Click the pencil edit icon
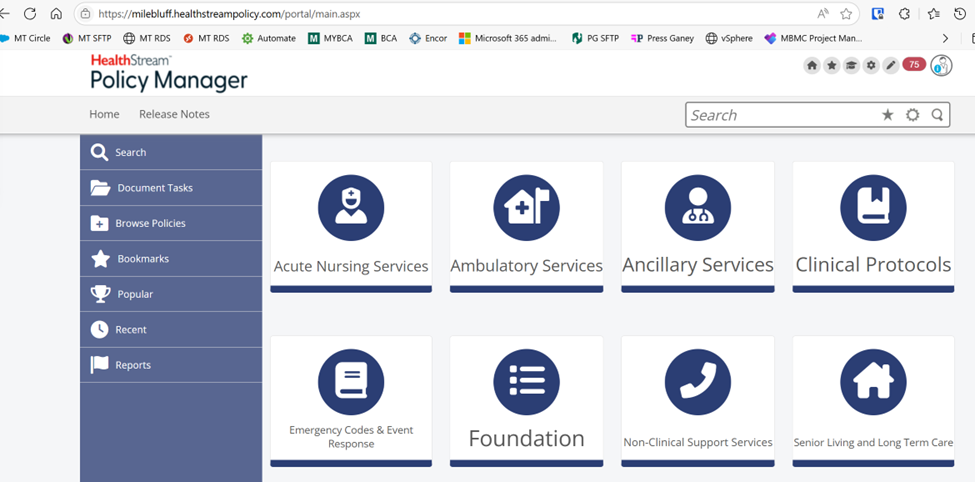The width and height of the screenshot is (975, 482). tap(890, 65)
